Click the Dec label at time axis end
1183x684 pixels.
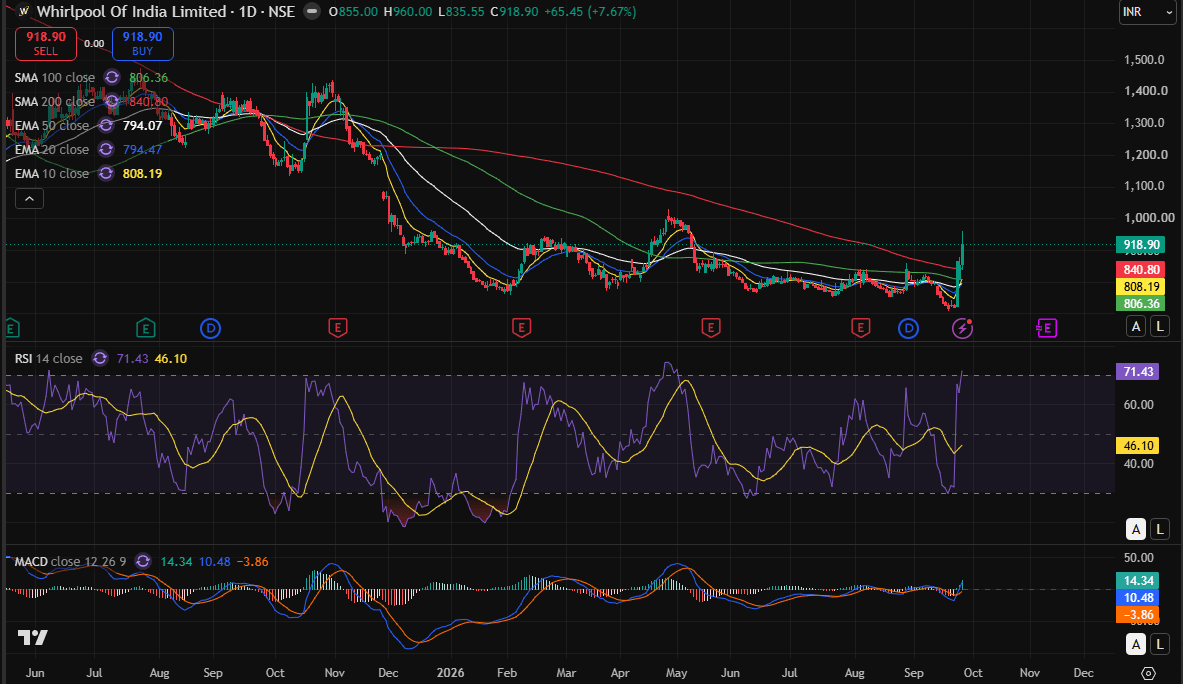tap(1083, 673)
